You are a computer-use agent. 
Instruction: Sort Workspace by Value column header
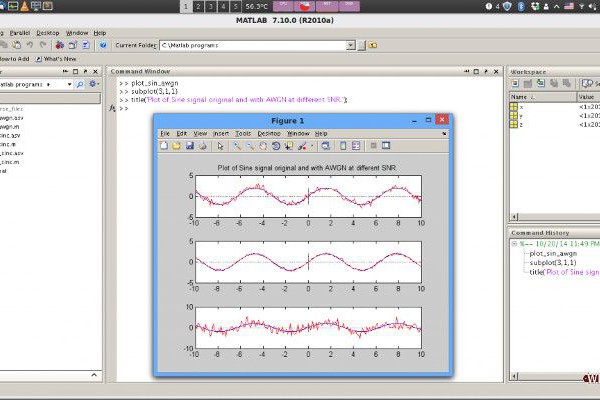[589, 97]
